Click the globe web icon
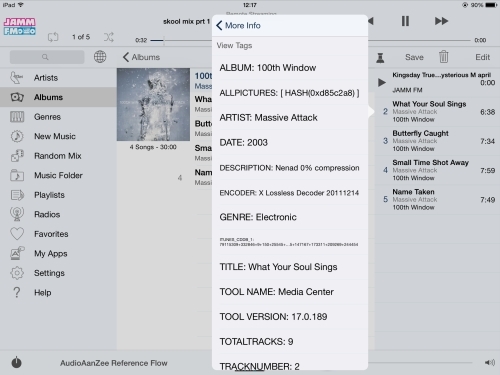The width and height of the screenshot is (500, 375). click(100, 57)
